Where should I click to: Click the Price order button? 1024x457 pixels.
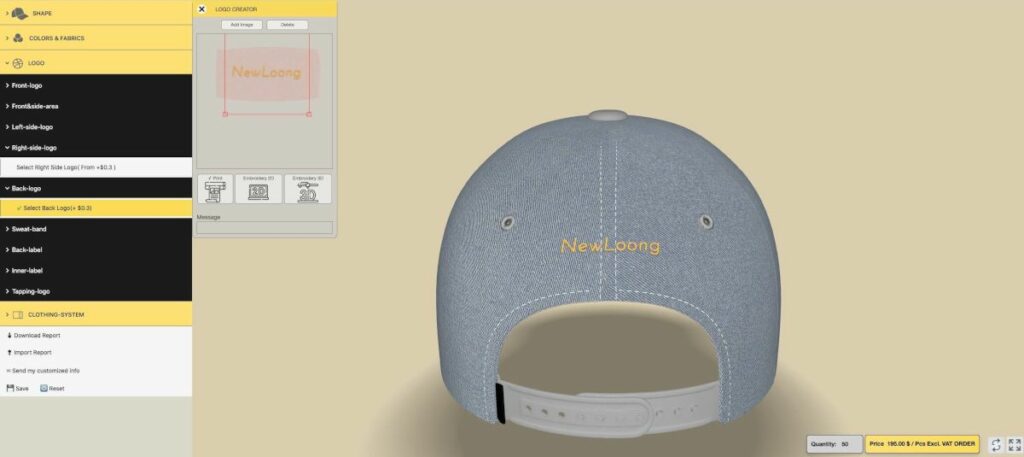922,444
